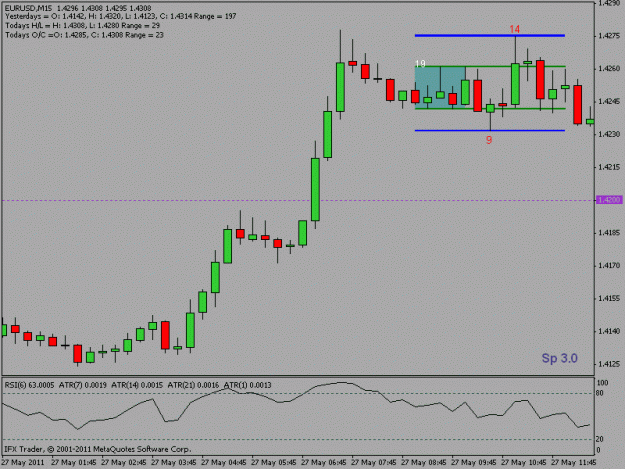Screen dimensions: 625x469
Task: Click the RSI scale label 100
Action: pyautogui.click(x=603, y=383)
